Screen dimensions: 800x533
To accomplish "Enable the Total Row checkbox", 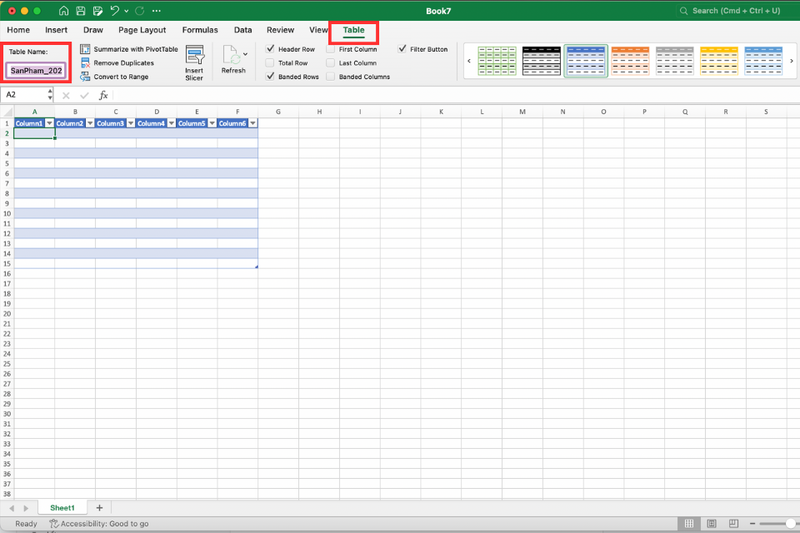I will (270, 63).
